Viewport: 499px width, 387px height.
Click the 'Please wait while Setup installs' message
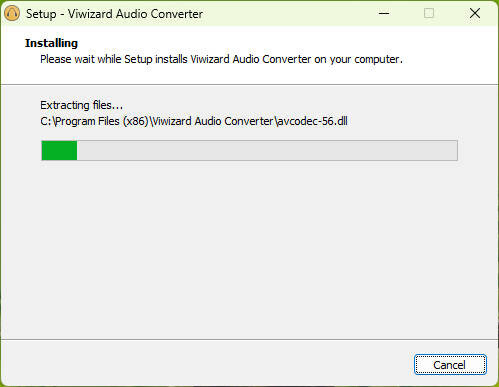(114, 59)
